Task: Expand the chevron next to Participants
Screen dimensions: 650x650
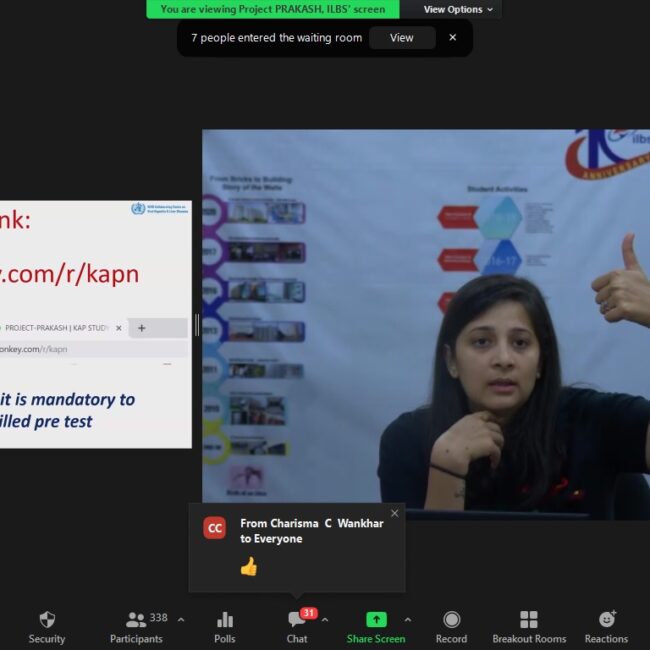Action: 181,620
